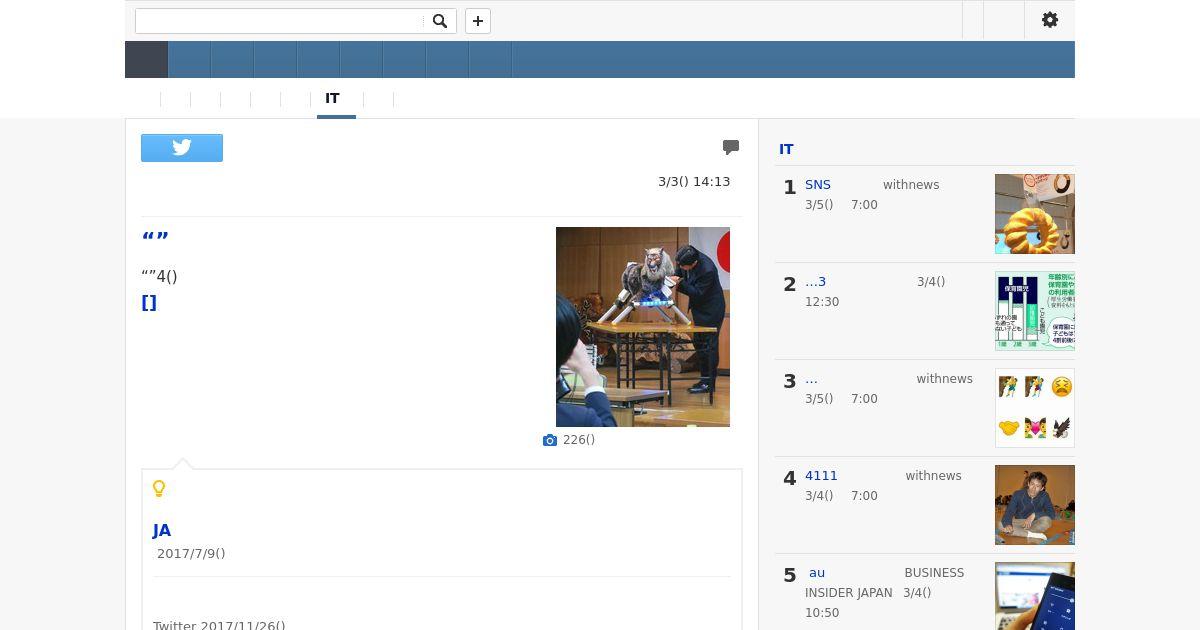The image size is (1200, 630).
Task: Open the settings gear icon
Action: tap(1050, 20)
